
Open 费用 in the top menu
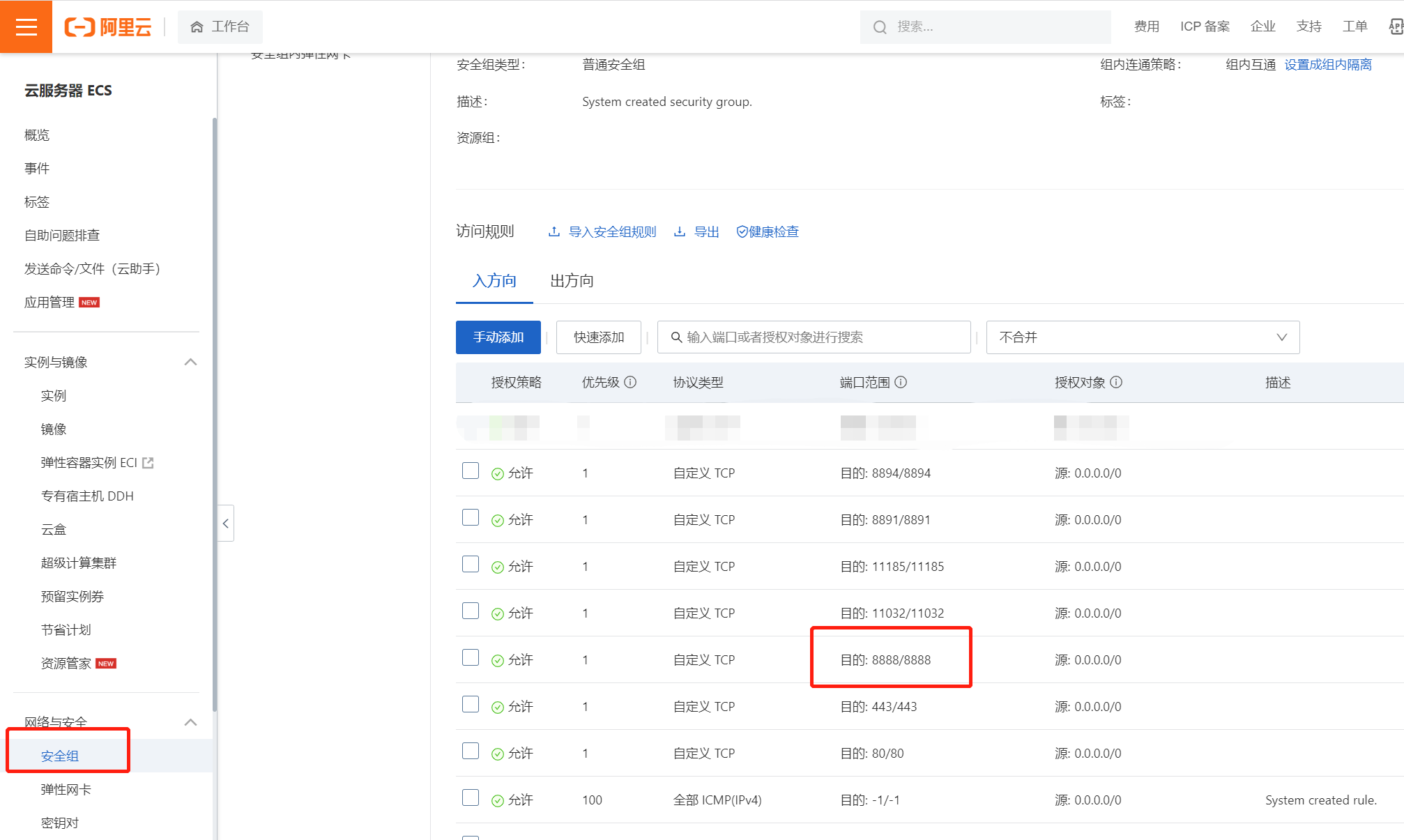coord(1146,26)
